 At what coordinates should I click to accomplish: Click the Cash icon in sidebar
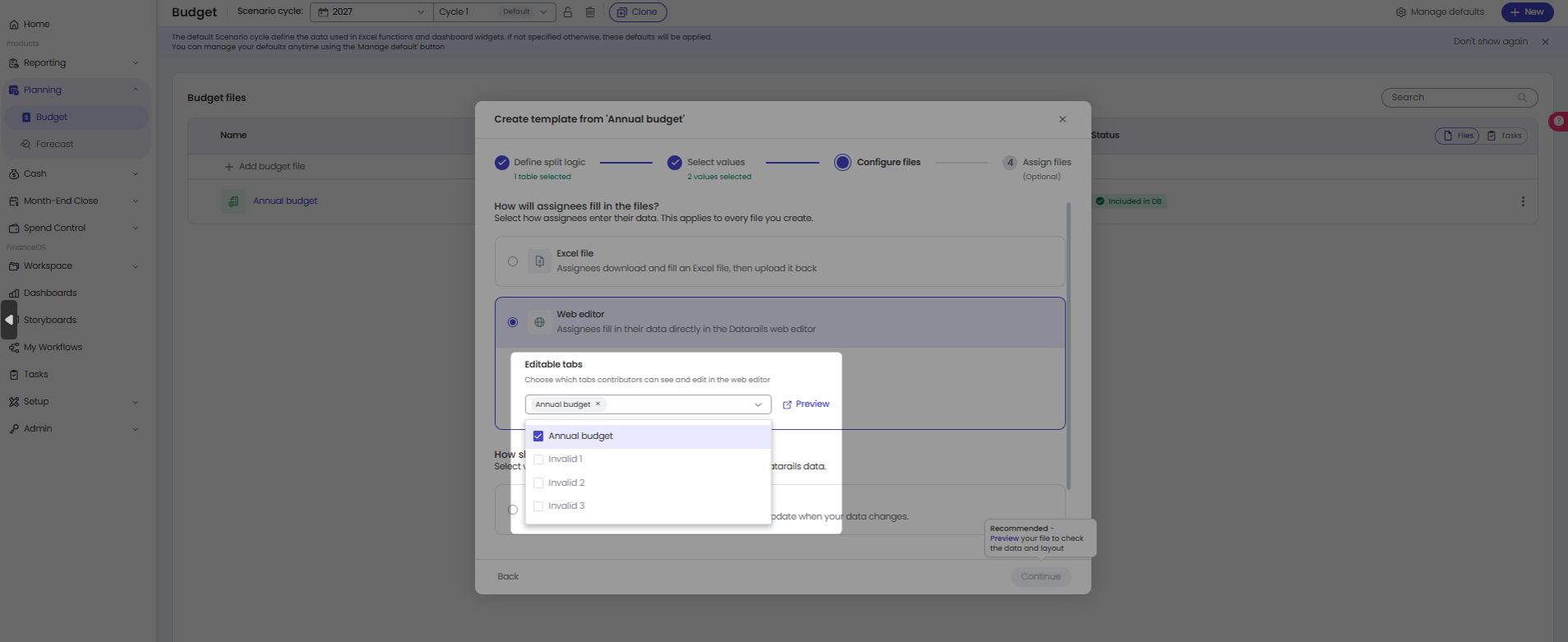[14, 174]
